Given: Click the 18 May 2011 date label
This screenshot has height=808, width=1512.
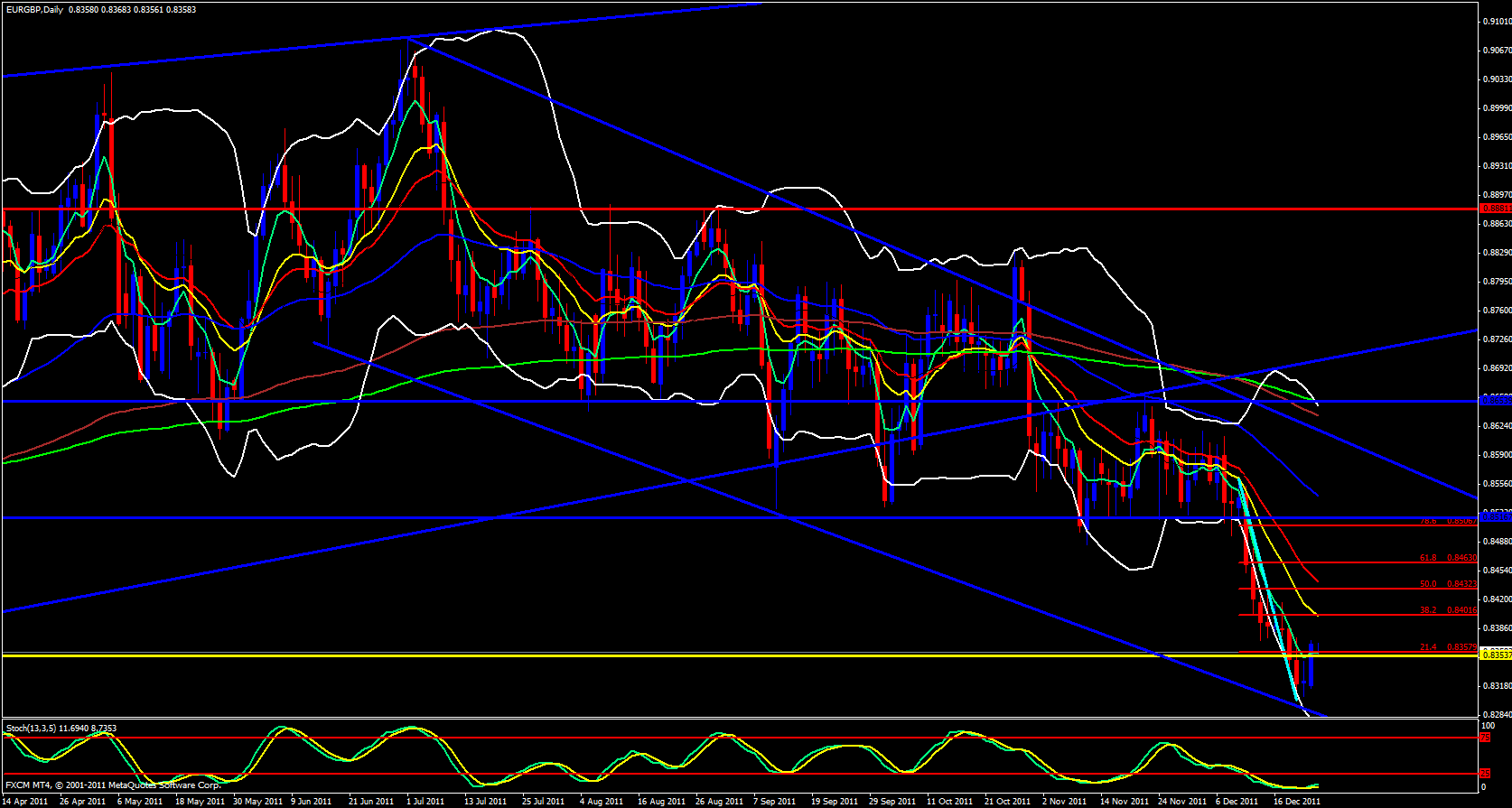Looking at the screenshot, I should point(200,801).
